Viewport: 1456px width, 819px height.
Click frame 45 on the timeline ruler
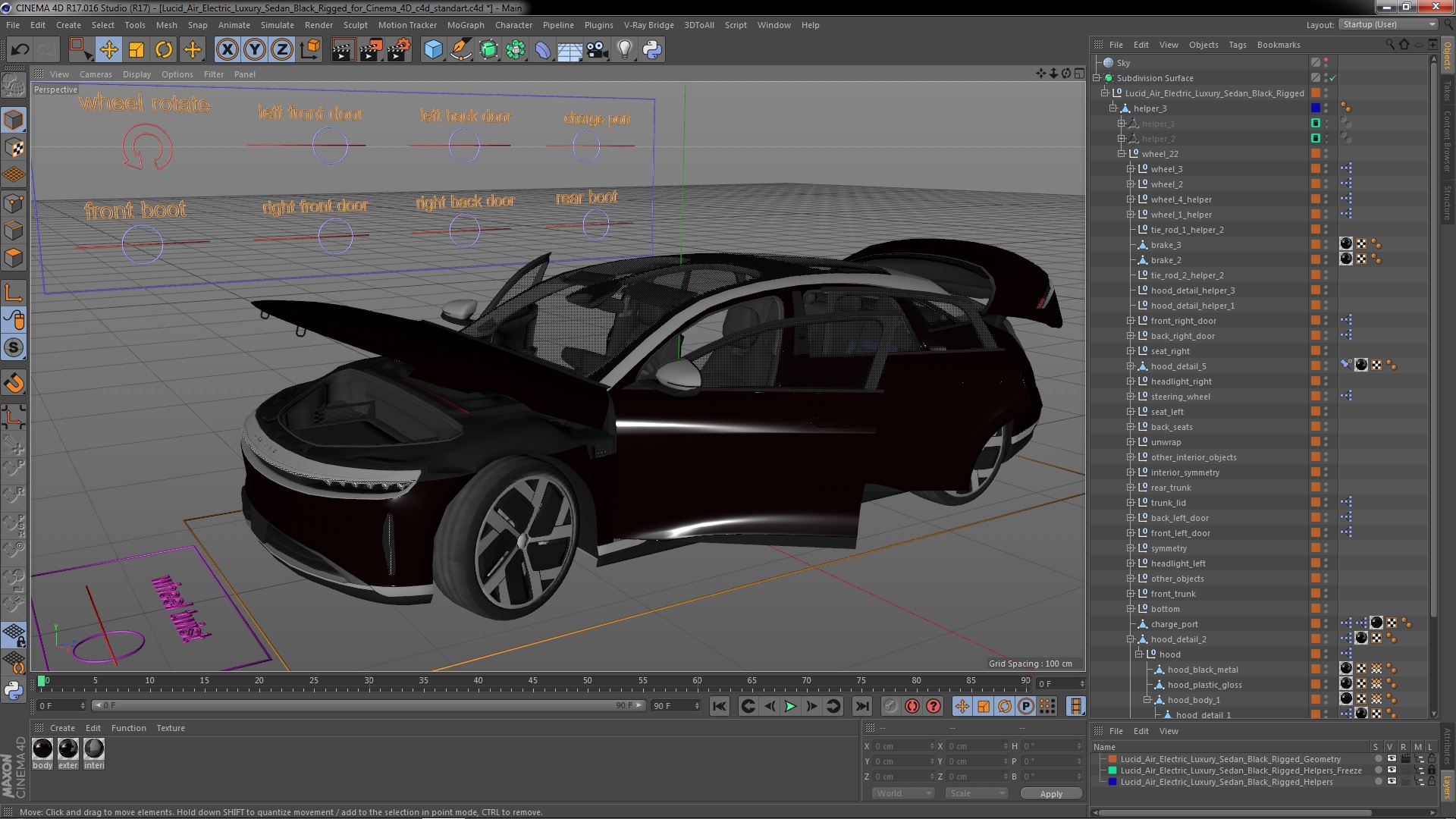(x=533, y=680)
